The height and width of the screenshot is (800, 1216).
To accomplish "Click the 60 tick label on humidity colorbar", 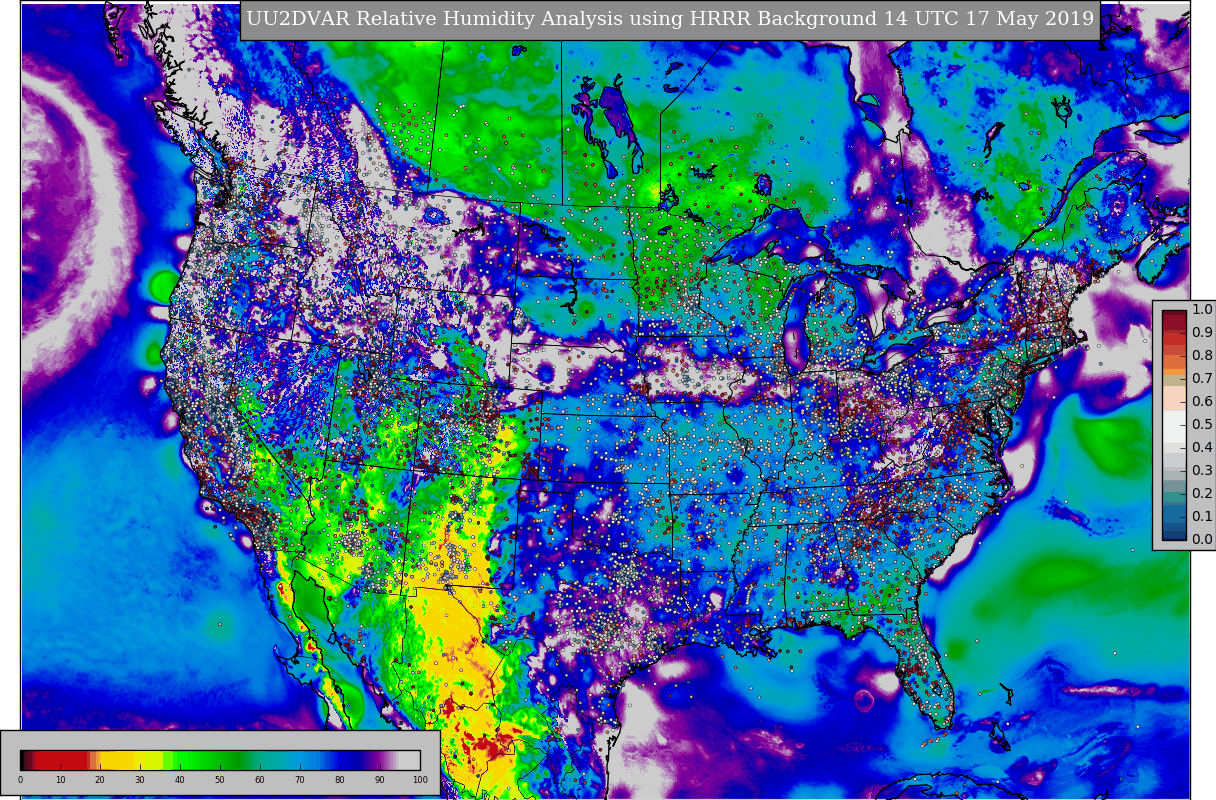I will (260, 780).
